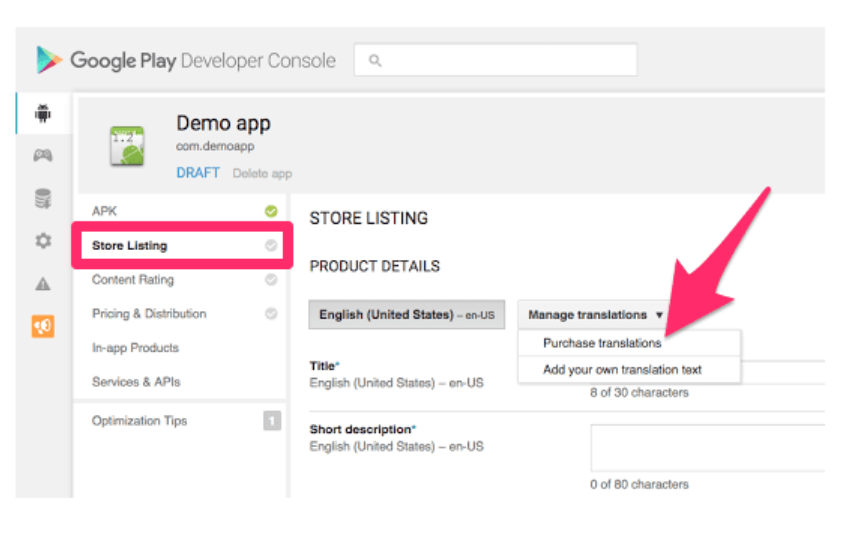Click the PRODUCT DETAILS heading
The image size is (847, 541).
(374, 266)
